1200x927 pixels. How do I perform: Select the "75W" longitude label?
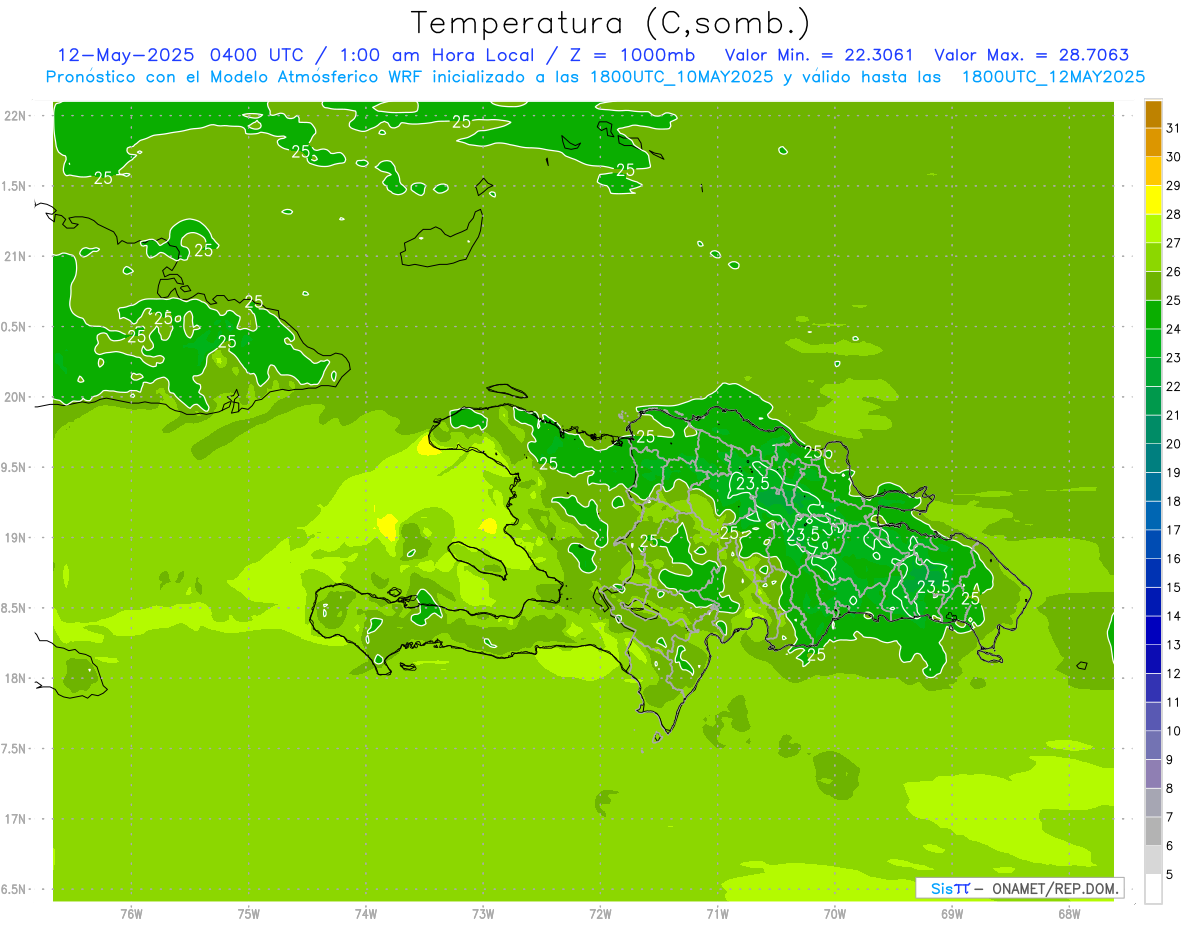coord(249,914)
